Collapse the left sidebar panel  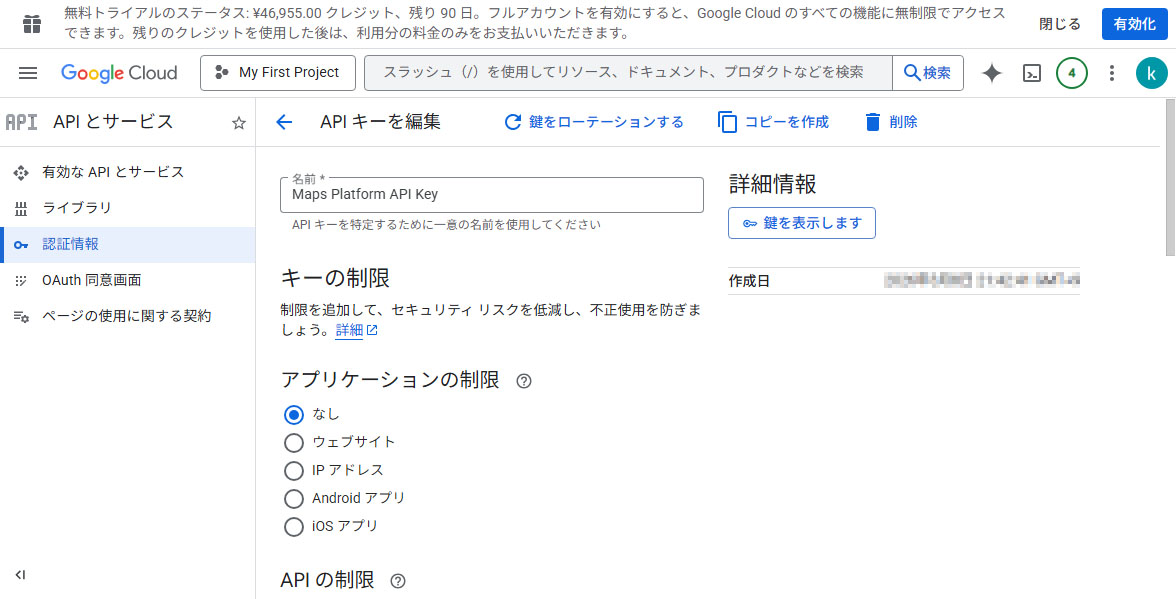pyautogui.click(x=20, y=575)
